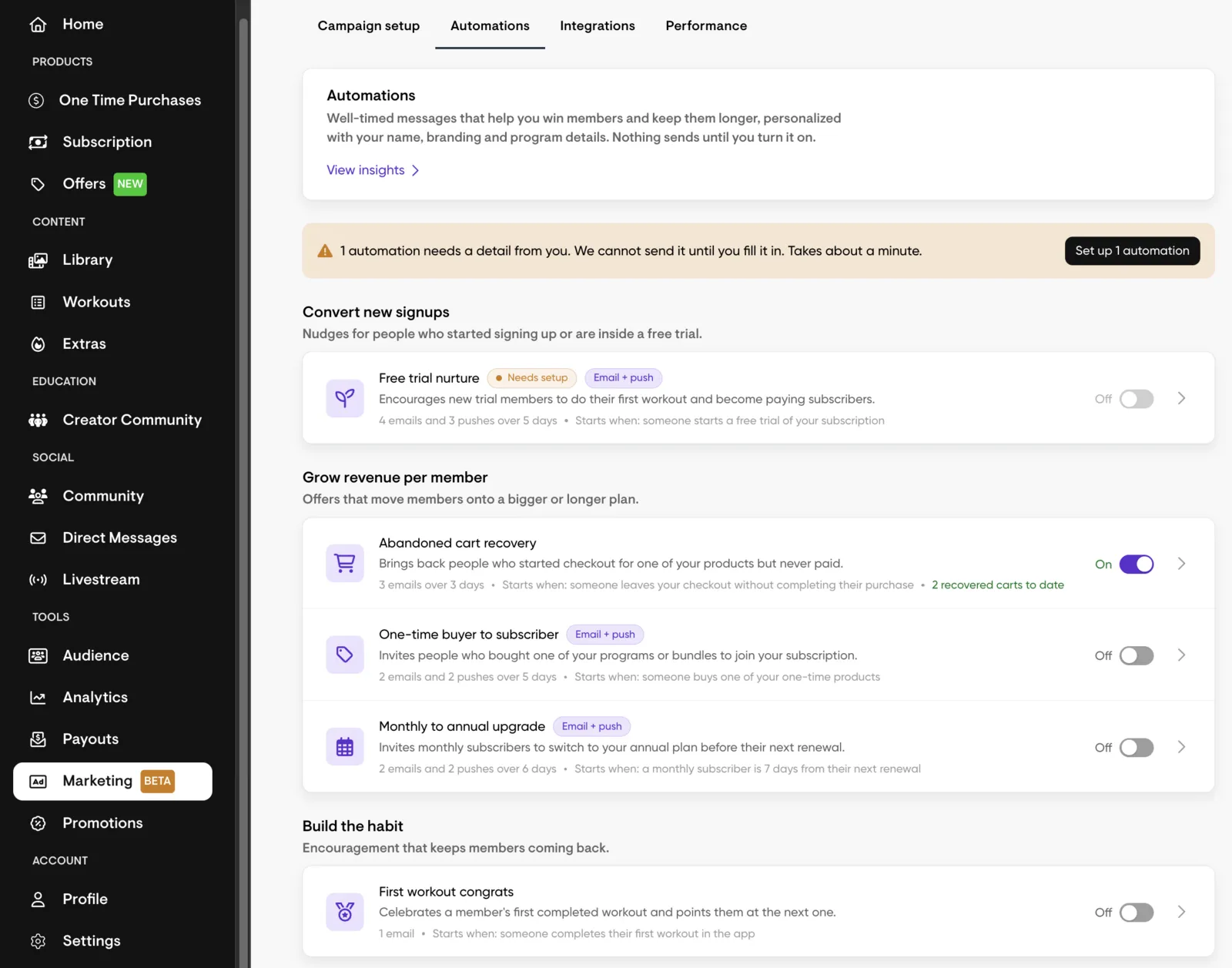Click the Needs setup badge
Viewport: 1232px width, 968px height.
point(531,378)
